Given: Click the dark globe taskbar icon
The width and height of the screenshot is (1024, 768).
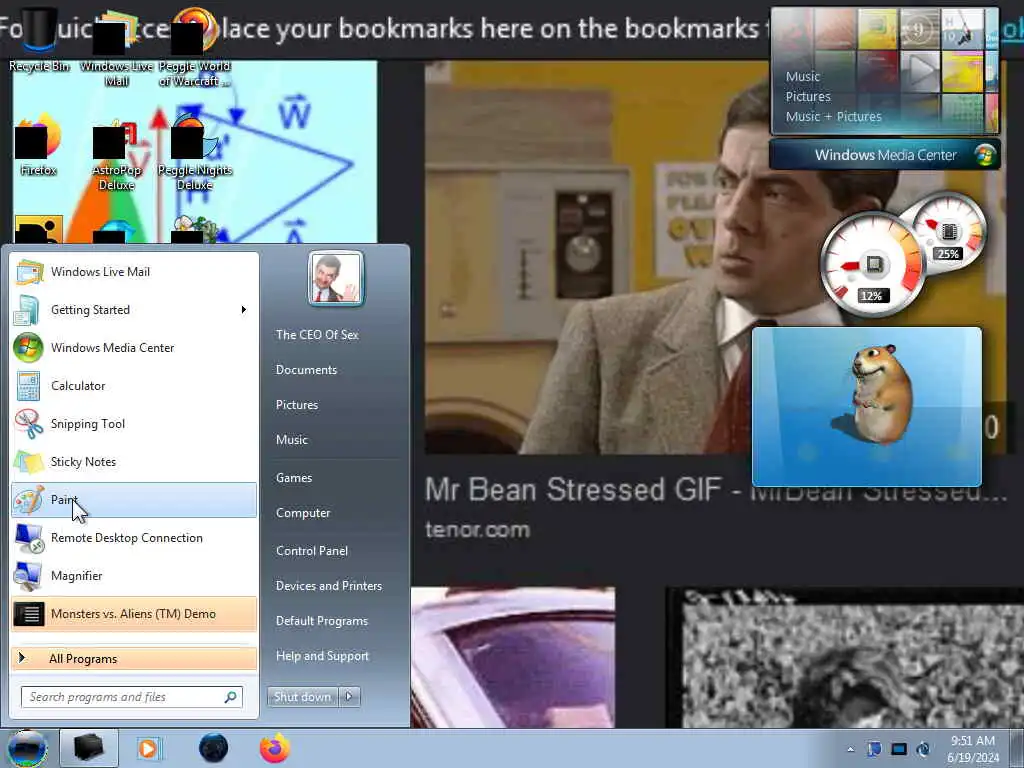Looking at the screenshot, I should coord(213,748).
